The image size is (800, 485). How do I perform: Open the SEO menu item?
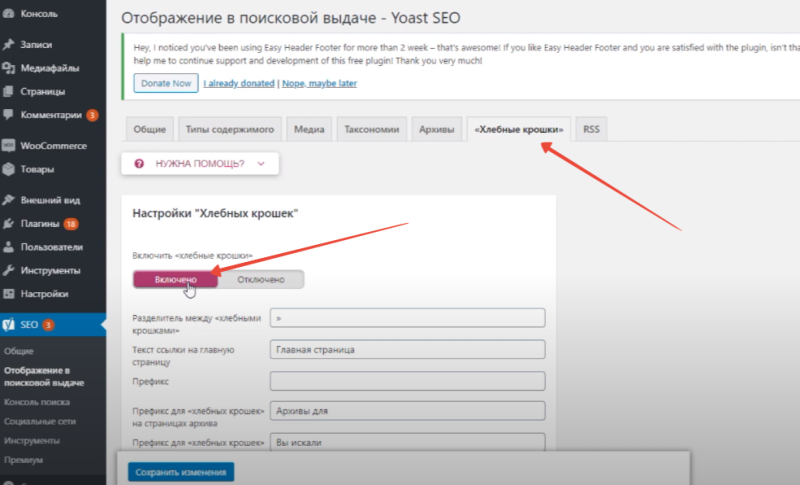(x=53, y=324)
